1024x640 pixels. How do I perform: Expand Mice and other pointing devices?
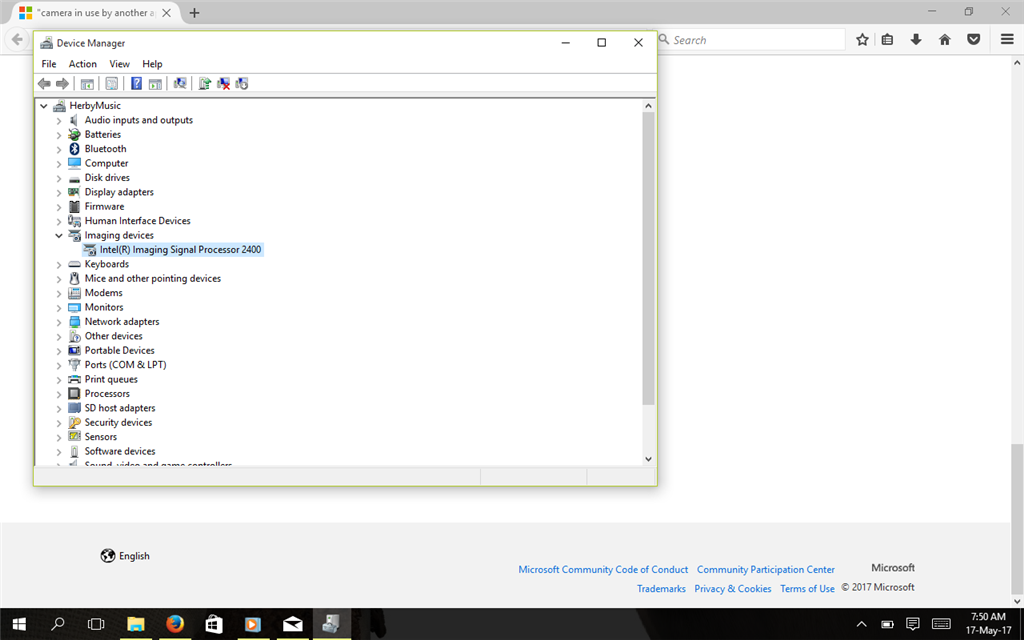pos(59,279)
